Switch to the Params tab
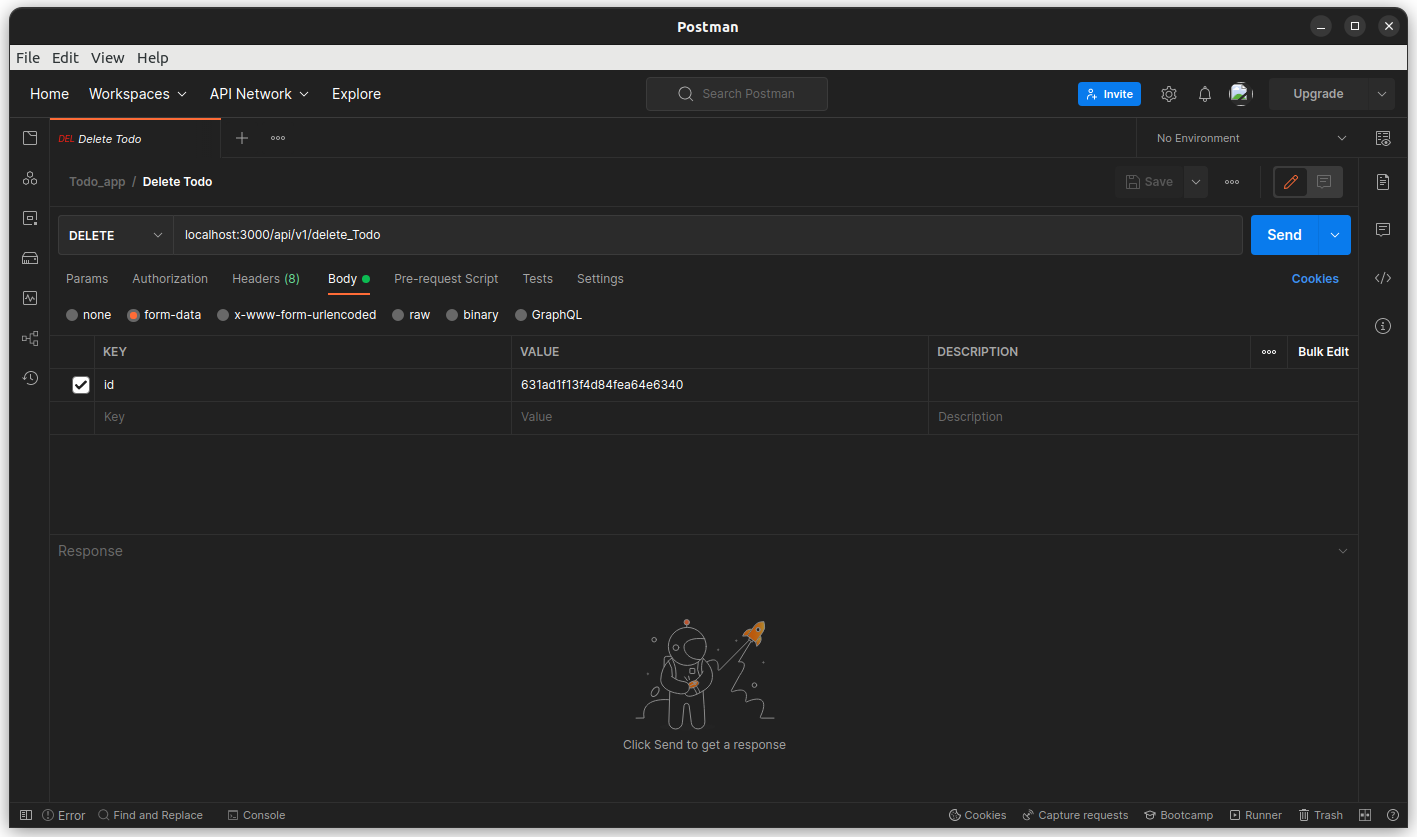The image size is (1417, 837). tap(87, 279)
